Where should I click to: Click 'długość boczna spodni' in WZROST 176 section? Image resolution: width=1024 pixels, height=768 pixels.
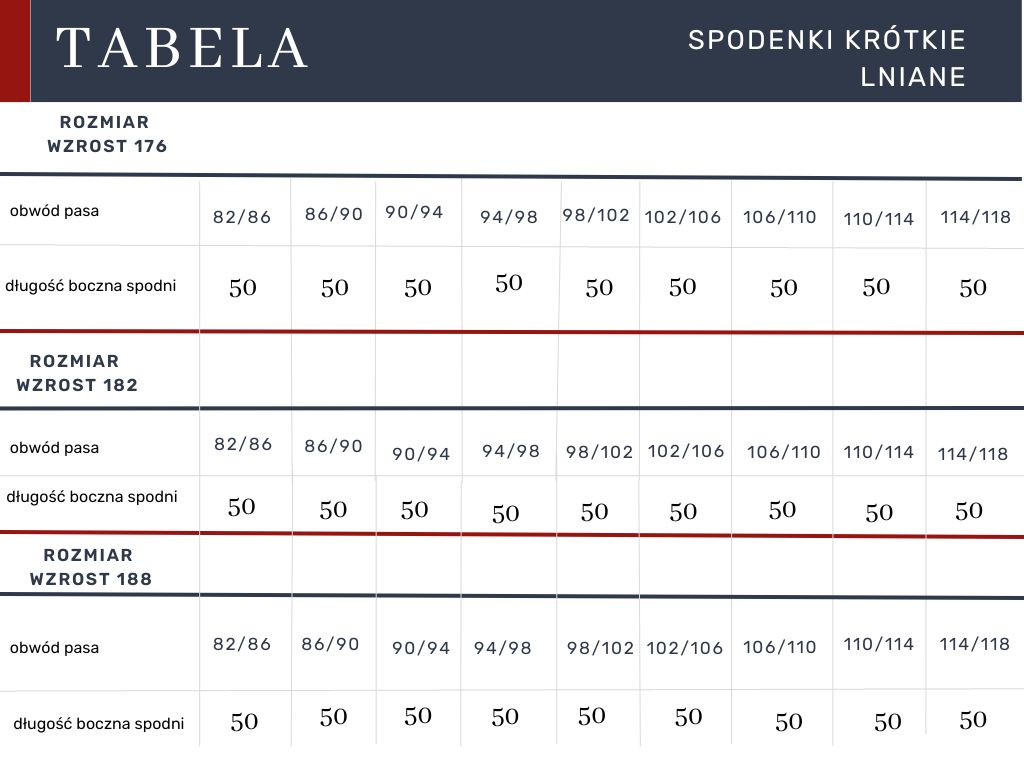[90, 286]
